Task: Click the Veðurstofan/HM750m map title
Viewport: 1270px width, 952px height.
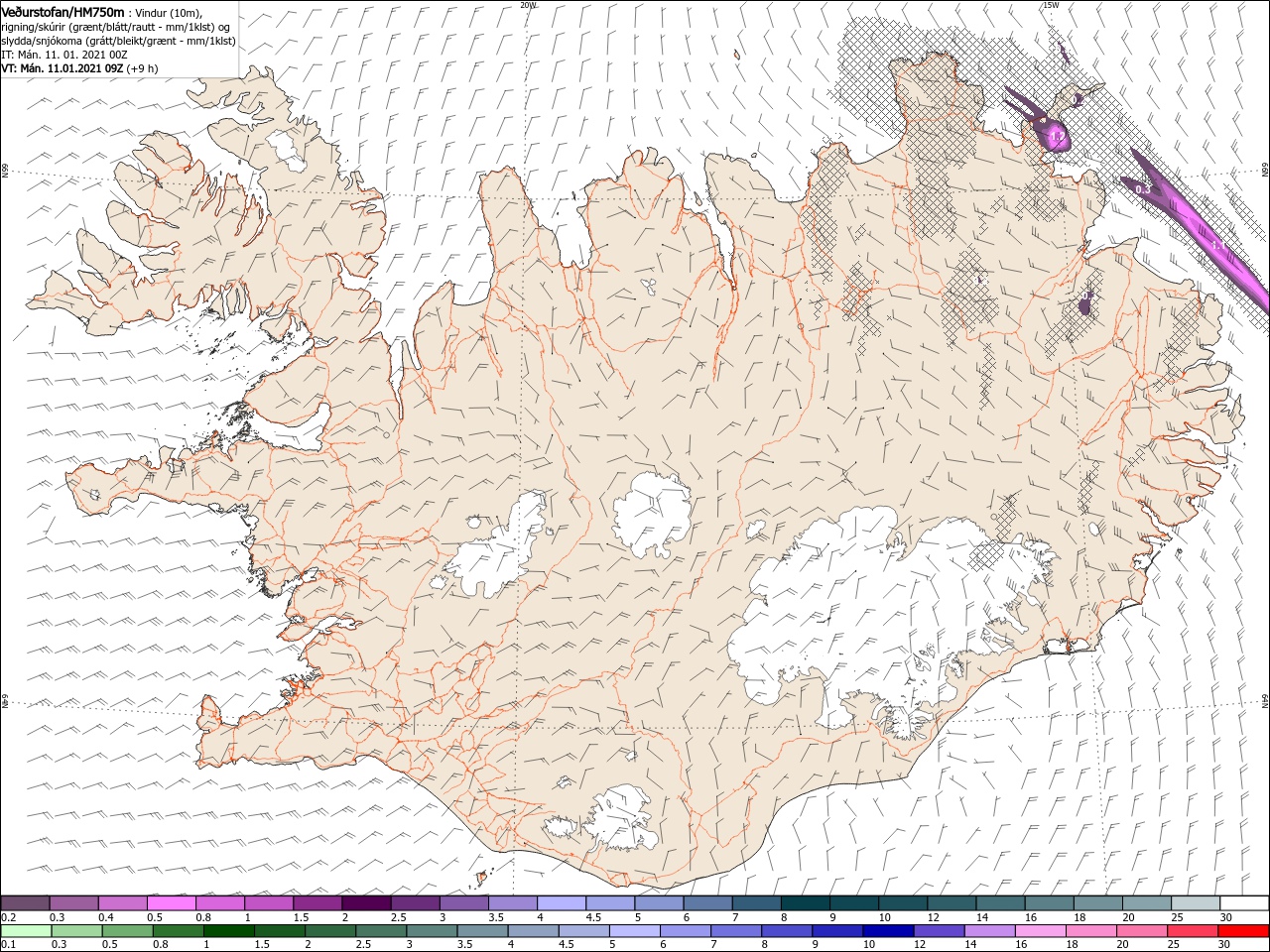Action: tap(63, 12)
